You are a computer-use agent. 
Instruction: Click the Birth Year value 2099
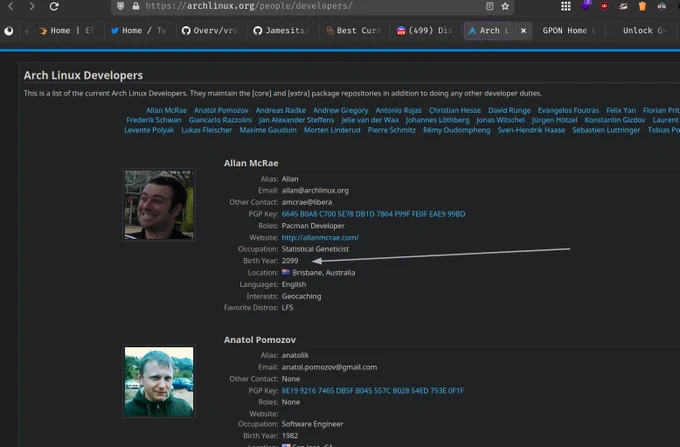pos(290,261)
